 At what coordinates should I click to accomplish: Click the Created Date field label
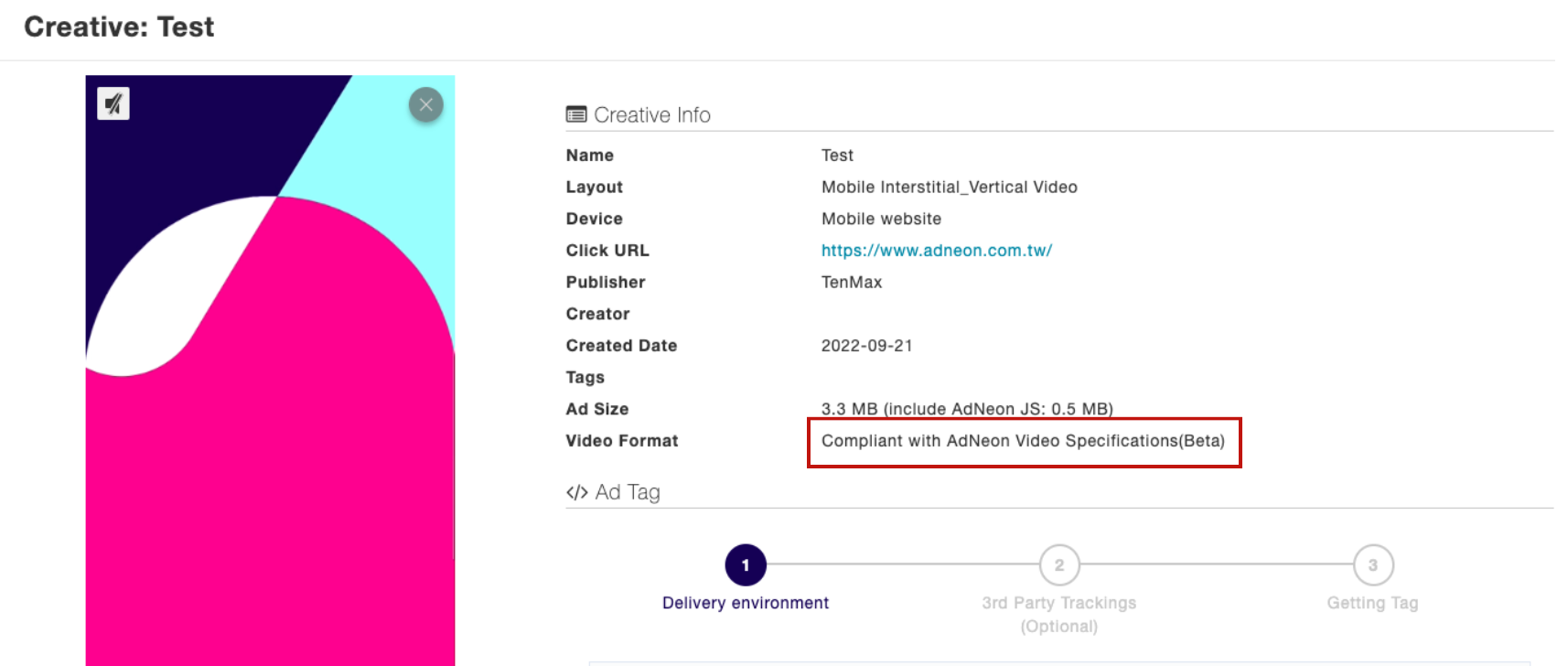[x=621, y=346]
